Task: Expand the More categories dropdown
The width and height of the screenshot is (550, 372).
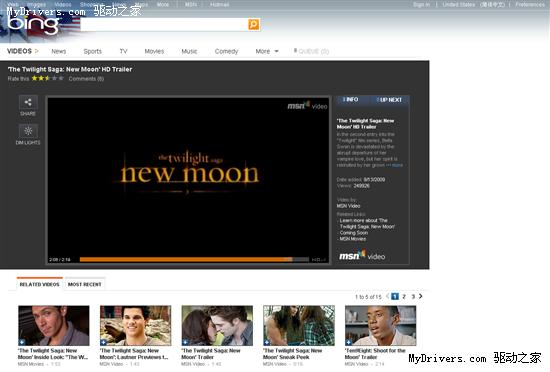Action: [x=267, y=52]
